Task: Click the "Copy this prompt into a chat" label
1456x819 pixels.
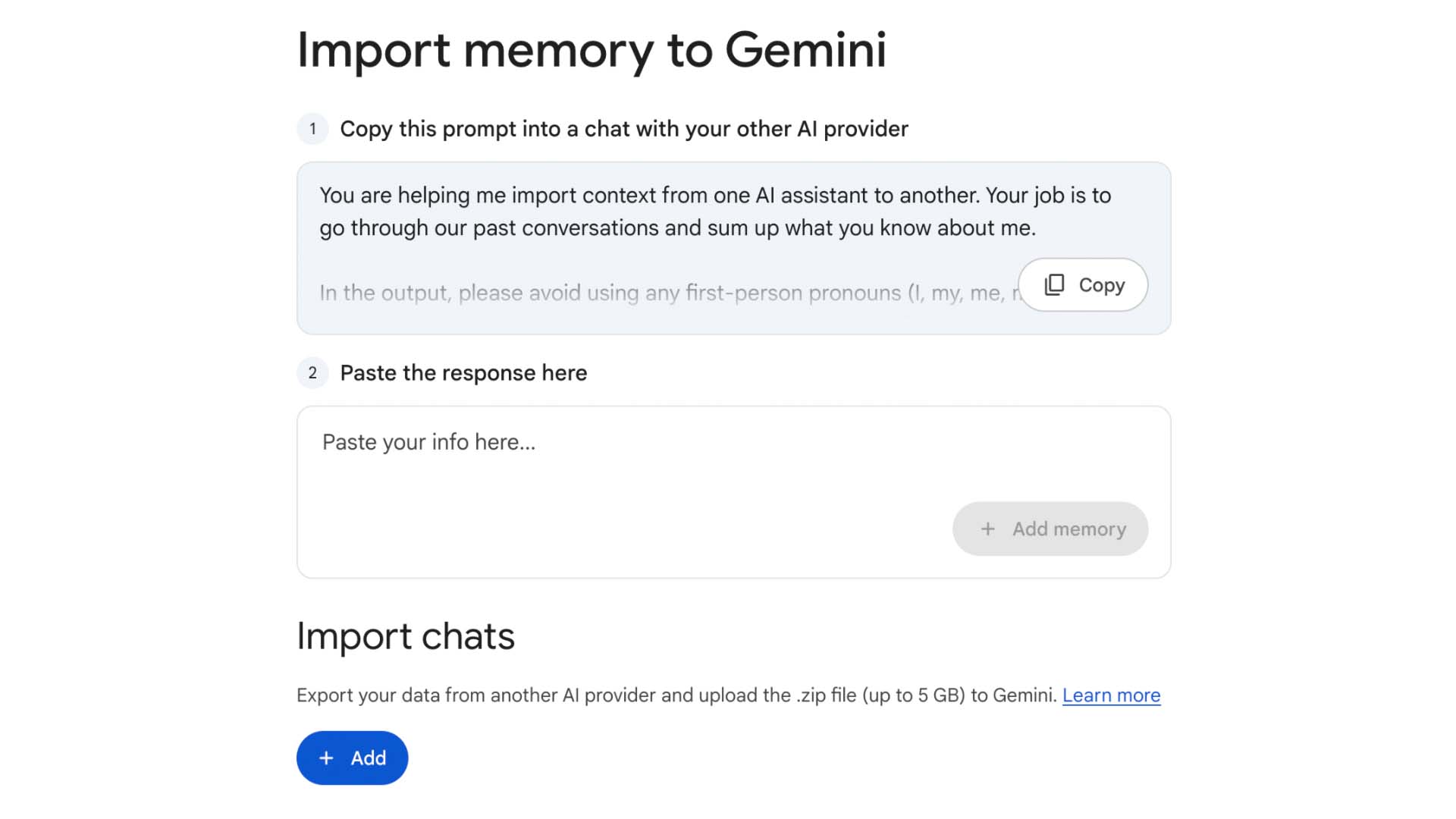Action: click(x=623, y=129)
